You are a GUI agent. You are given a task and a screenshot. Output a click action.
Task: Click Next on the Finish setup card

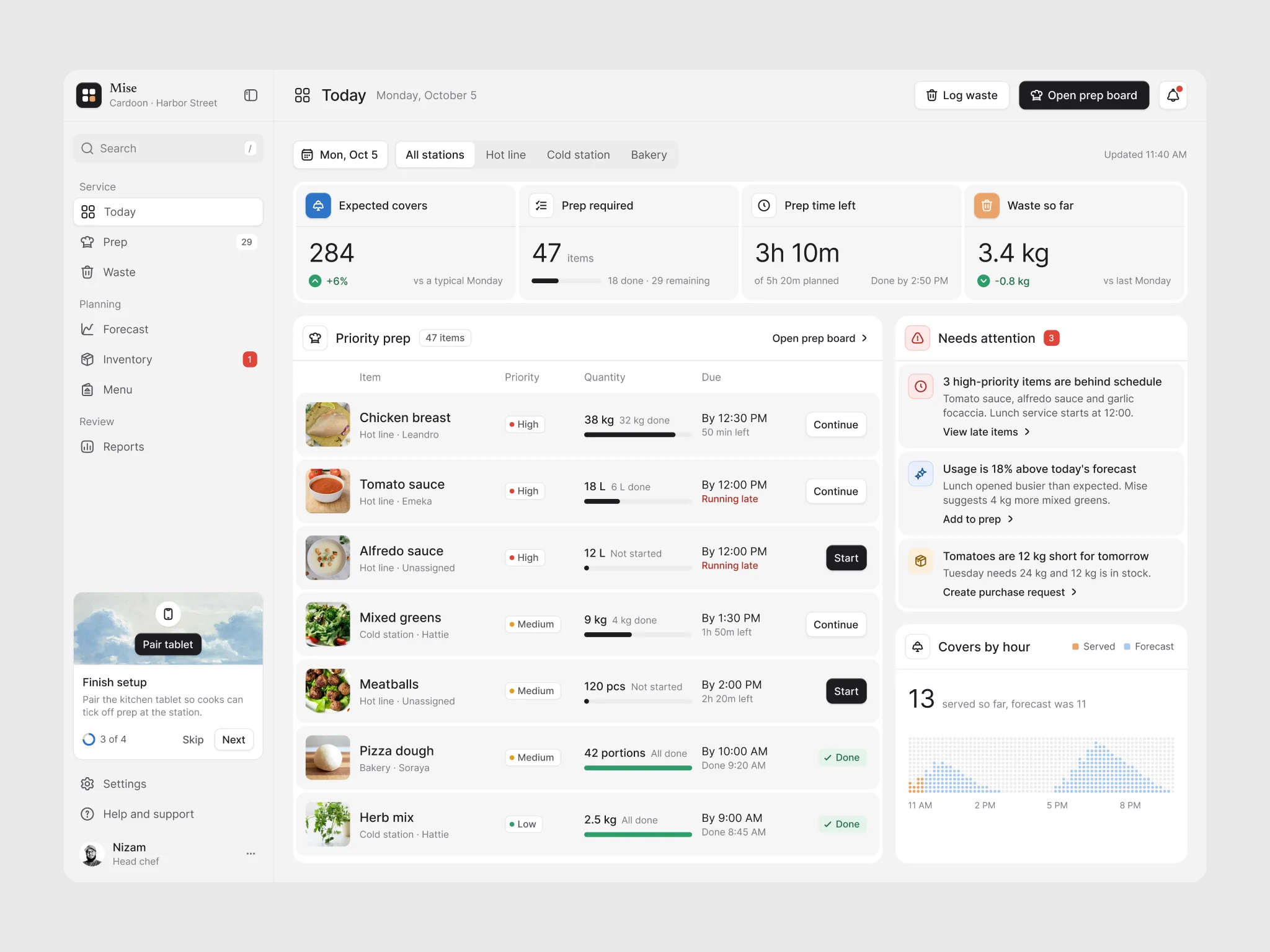pyautogui.click(x=233, y=739)
